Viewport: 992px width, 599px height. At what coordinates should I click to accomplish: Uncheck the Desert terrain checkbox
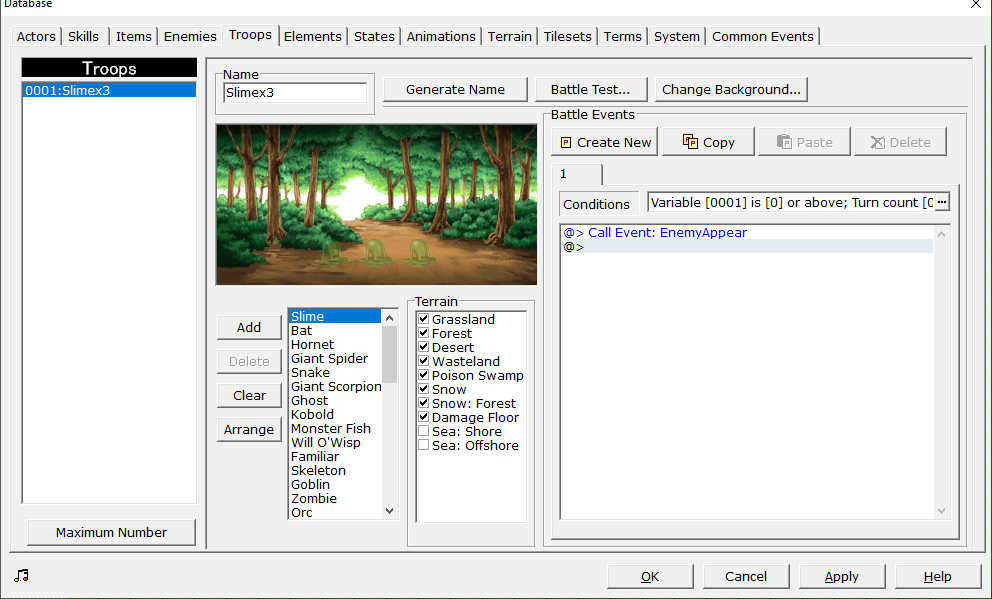[424, 347]
